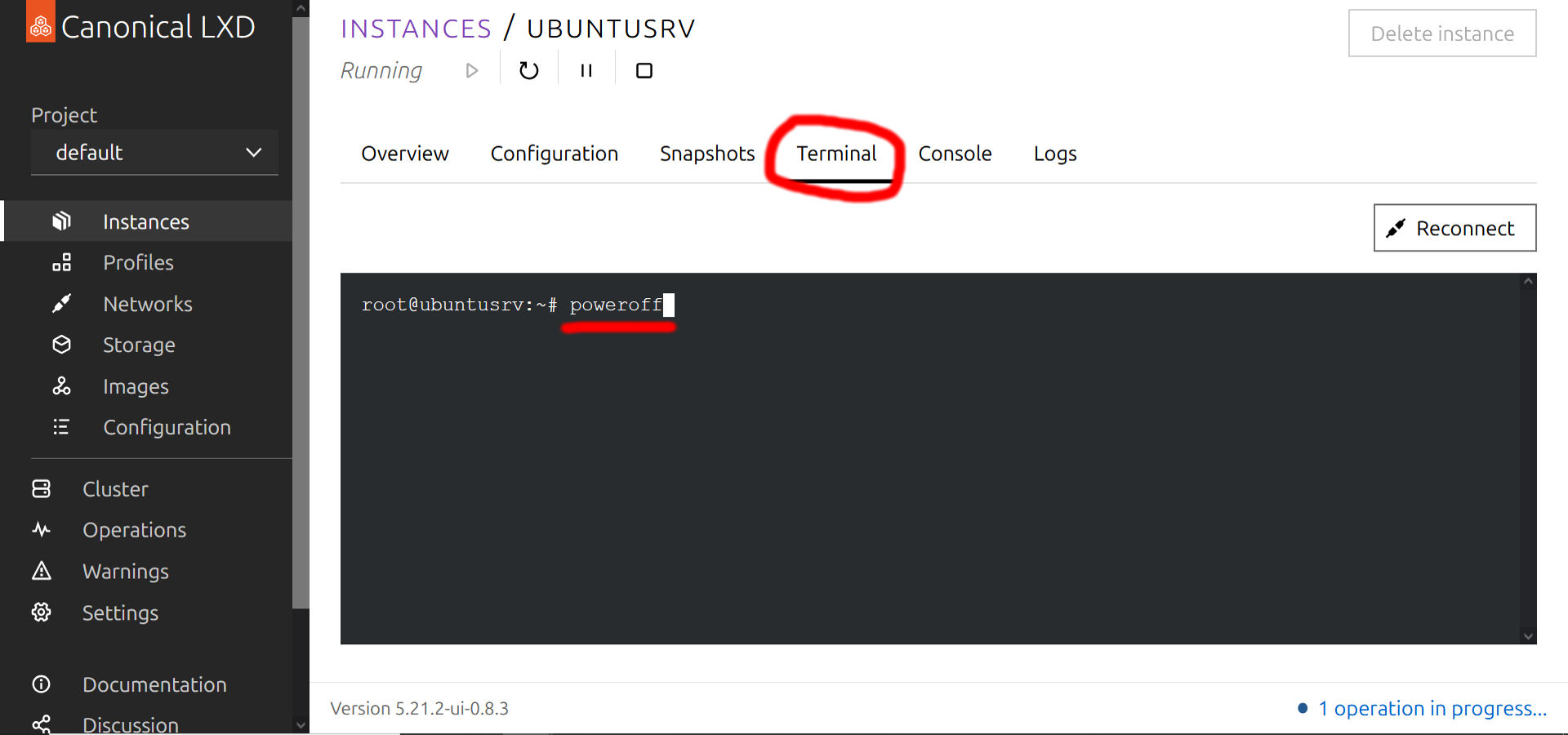Image resolution: width=1568 pixels, height=735 pixels.
Task: Open Discussion via its share icon
Action: (41, 724)
